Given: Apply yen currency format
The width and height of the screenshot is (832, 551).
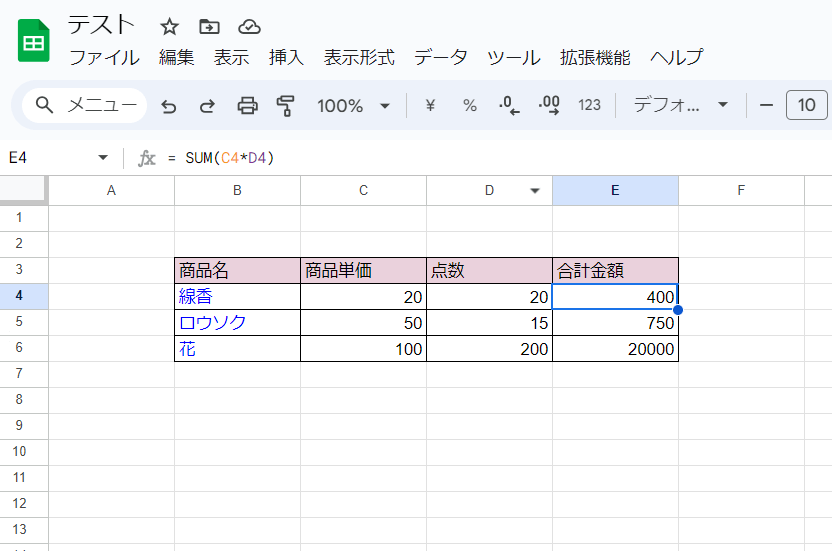Looking at the screenshot, I should click(x=430, y=105).
